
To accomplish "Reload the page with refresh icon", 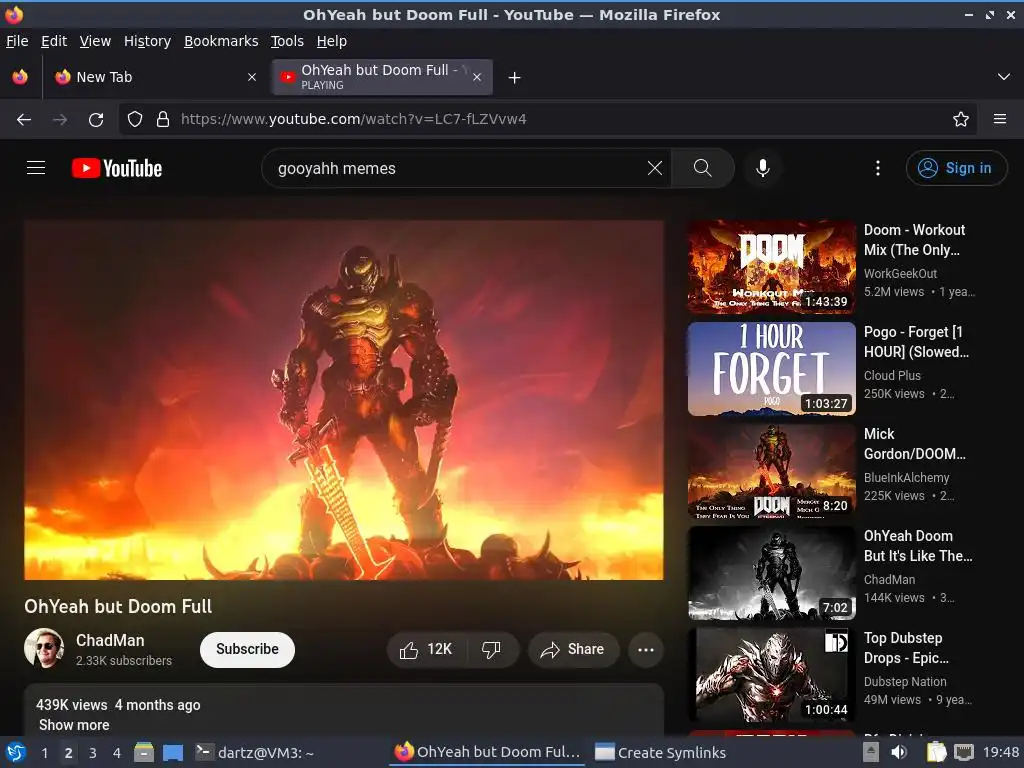I will click(x=96, y=120).
